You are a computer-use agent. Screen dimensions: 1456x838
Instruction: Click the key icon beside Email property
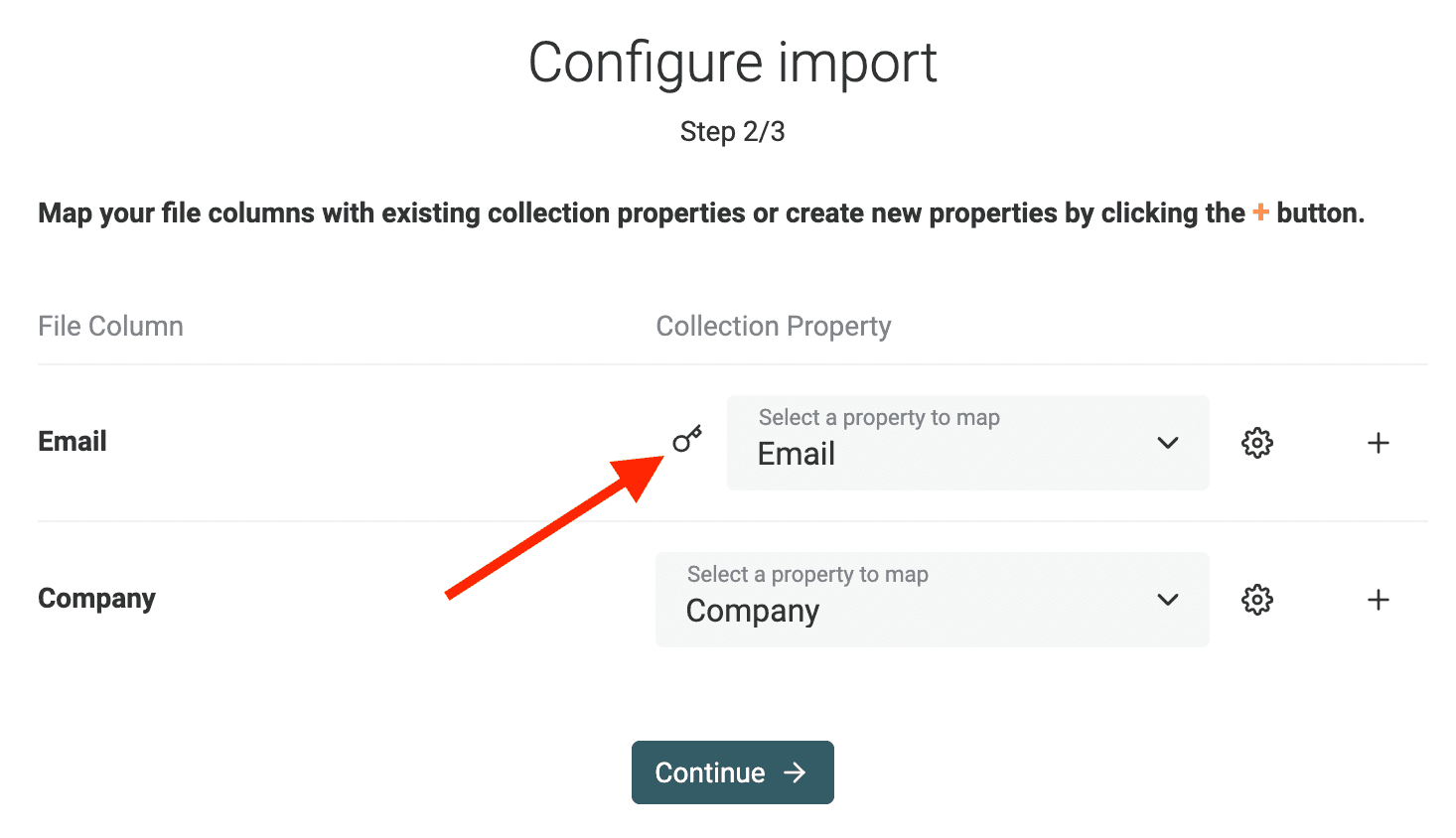click(686, 439)
